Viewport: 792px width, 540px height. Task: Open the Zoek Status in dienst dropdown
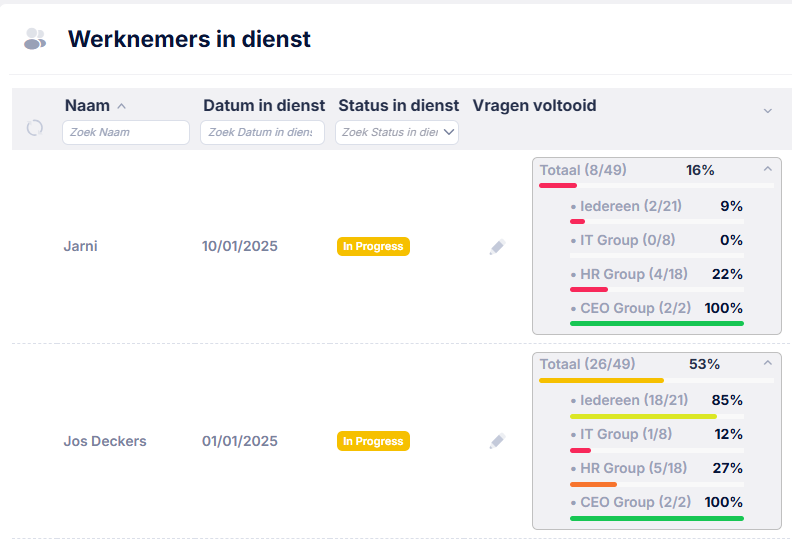pos(397,132)
